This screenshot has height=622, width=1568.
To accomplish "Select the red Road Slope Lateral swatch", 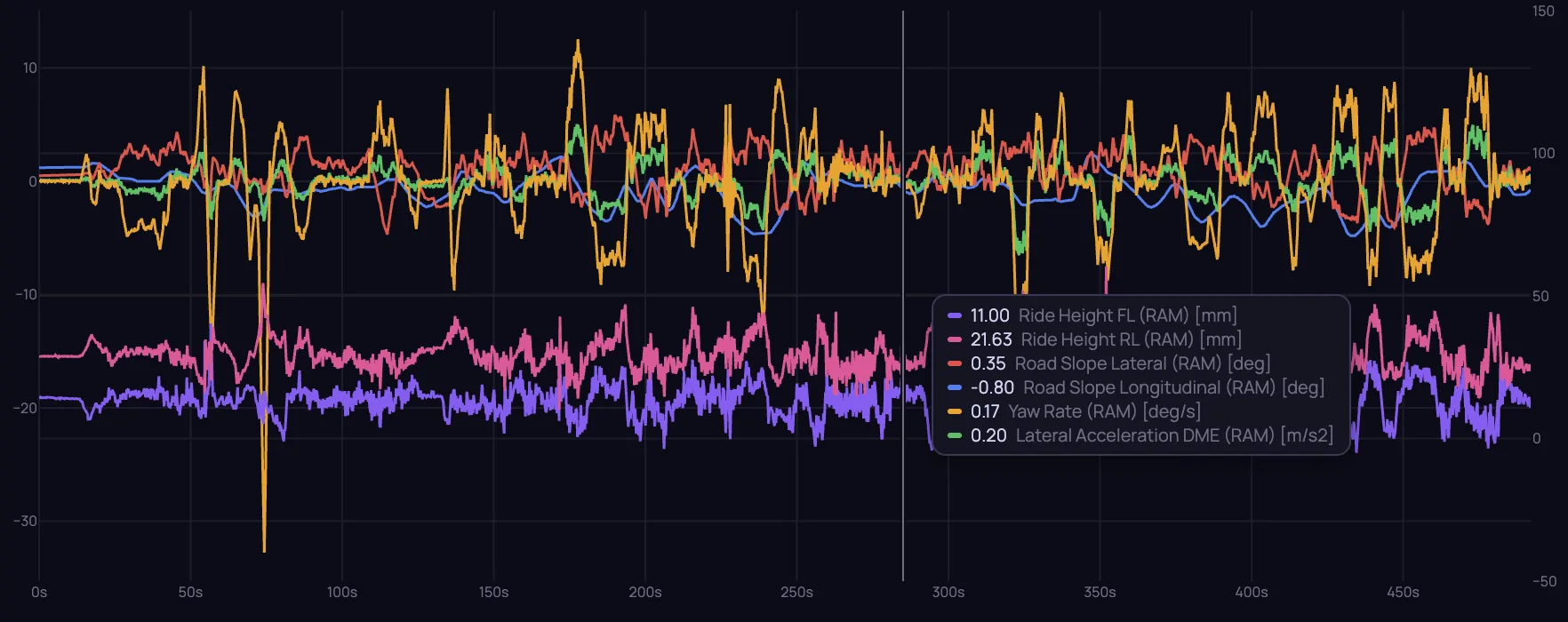I will click(x=955, y=363).
